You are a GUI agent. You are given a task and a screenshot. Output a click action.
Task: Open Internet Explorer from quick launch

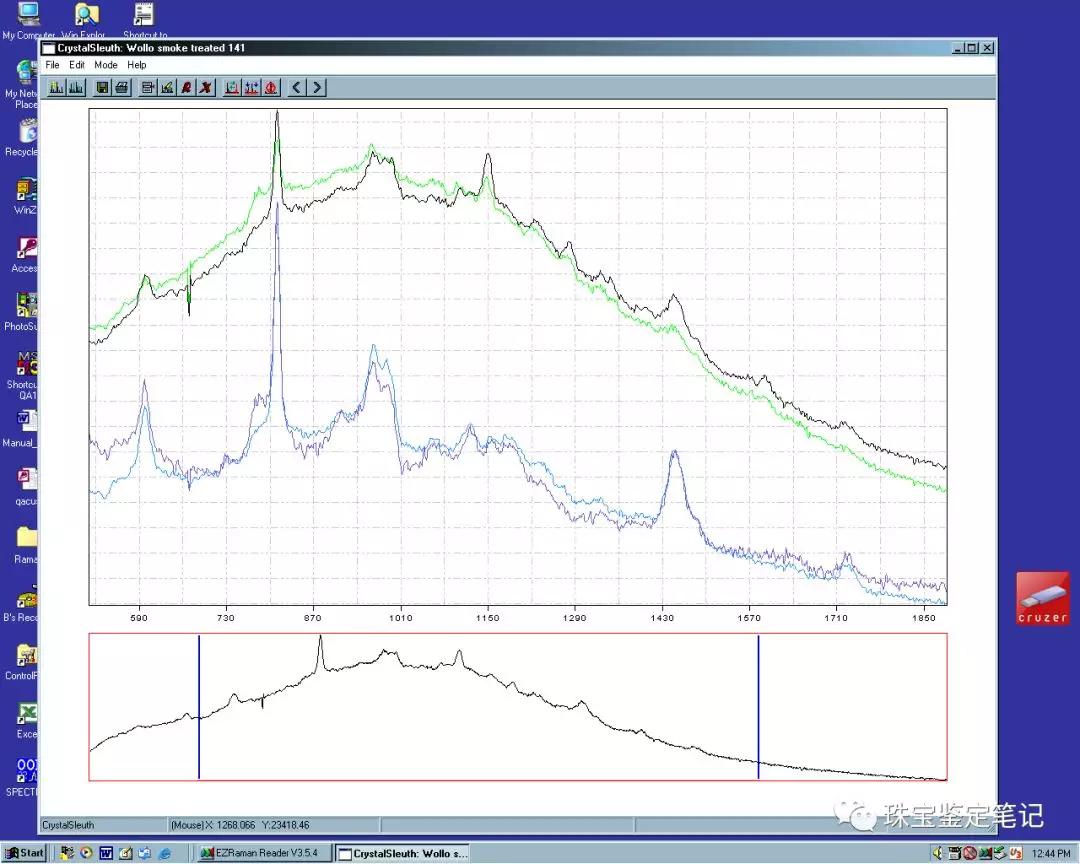(x=165, y=853)
